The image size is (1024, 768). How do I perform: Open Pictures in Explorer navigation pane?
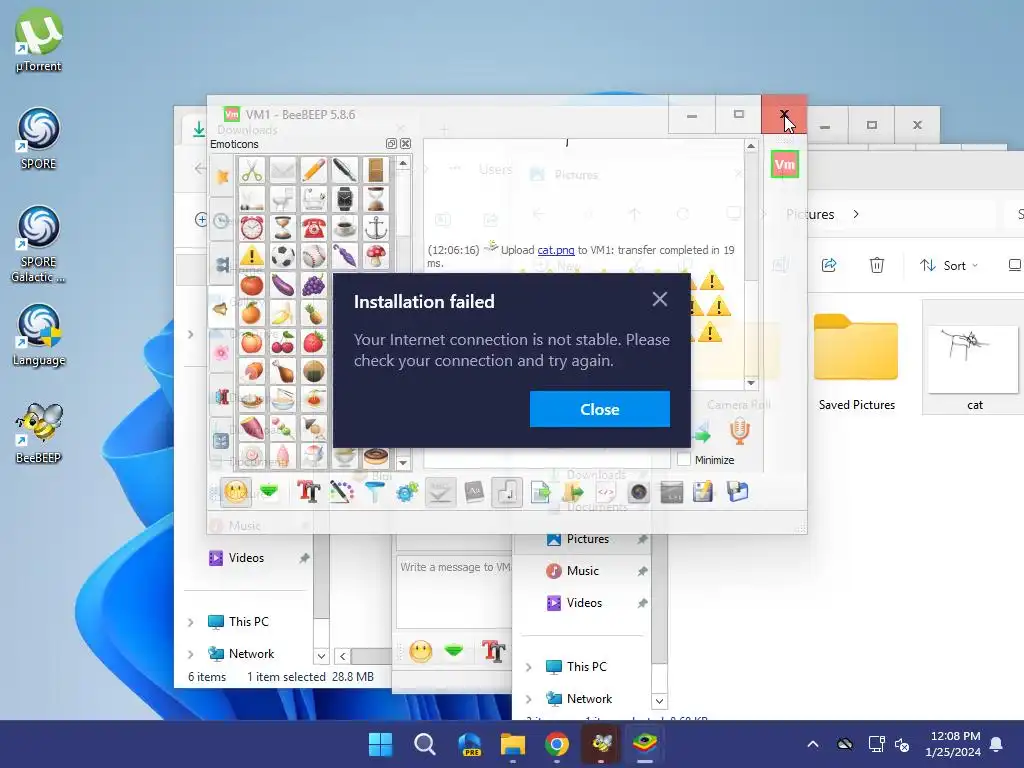click(588, 539)
